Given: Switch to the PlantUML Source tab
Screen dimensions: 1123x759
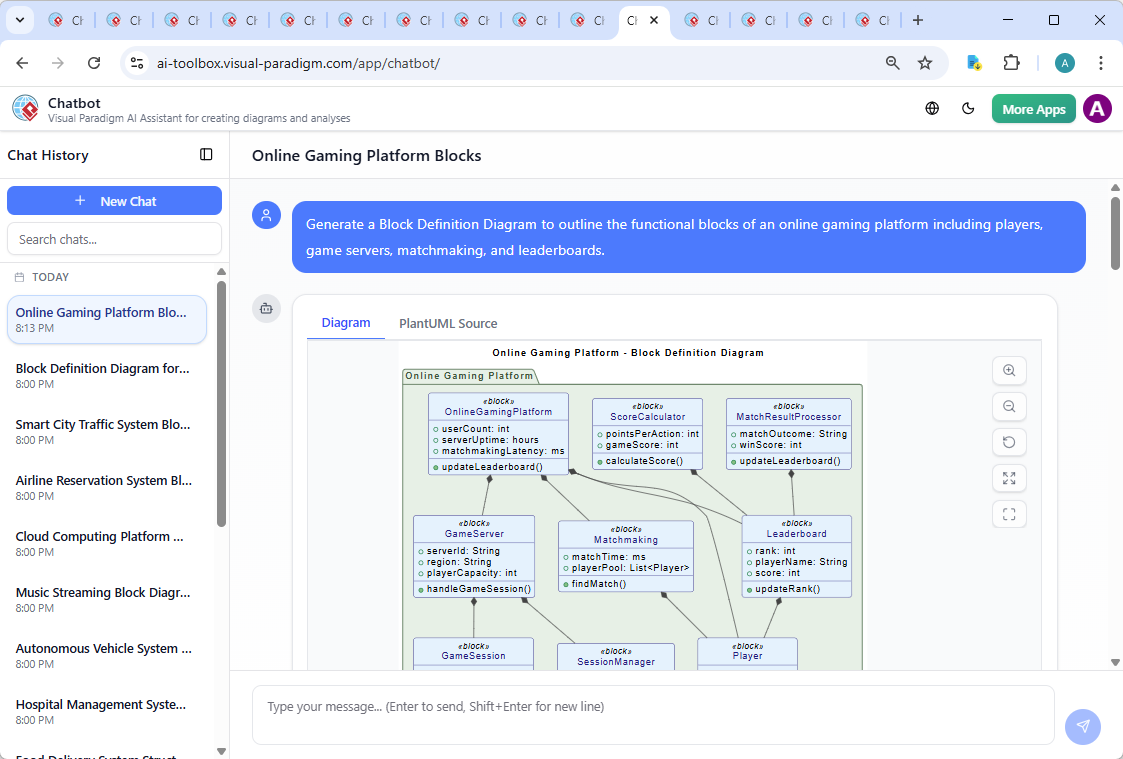Looking at the screenshot, I should (448, 324).
